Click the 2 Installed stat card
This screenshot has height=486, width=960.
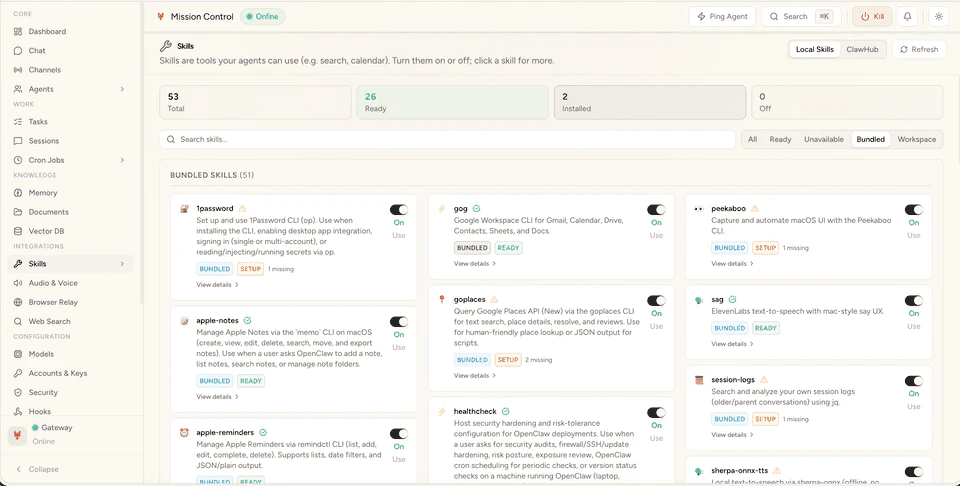point(650,102)
